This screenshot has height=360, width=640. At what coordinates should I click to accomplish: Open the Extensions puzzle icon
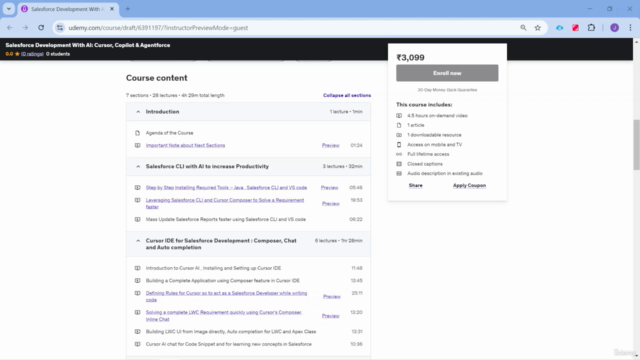coord(591,28)
